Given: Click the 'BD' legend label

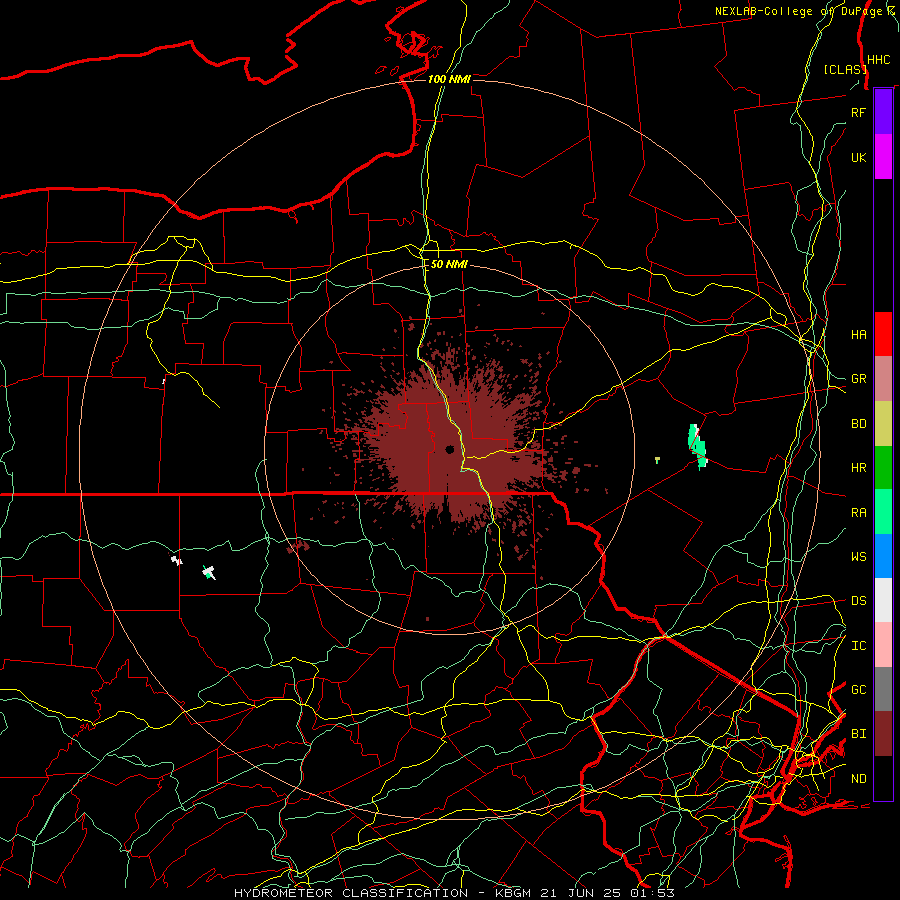Looking at the screenshot, I should coord(858,424).
